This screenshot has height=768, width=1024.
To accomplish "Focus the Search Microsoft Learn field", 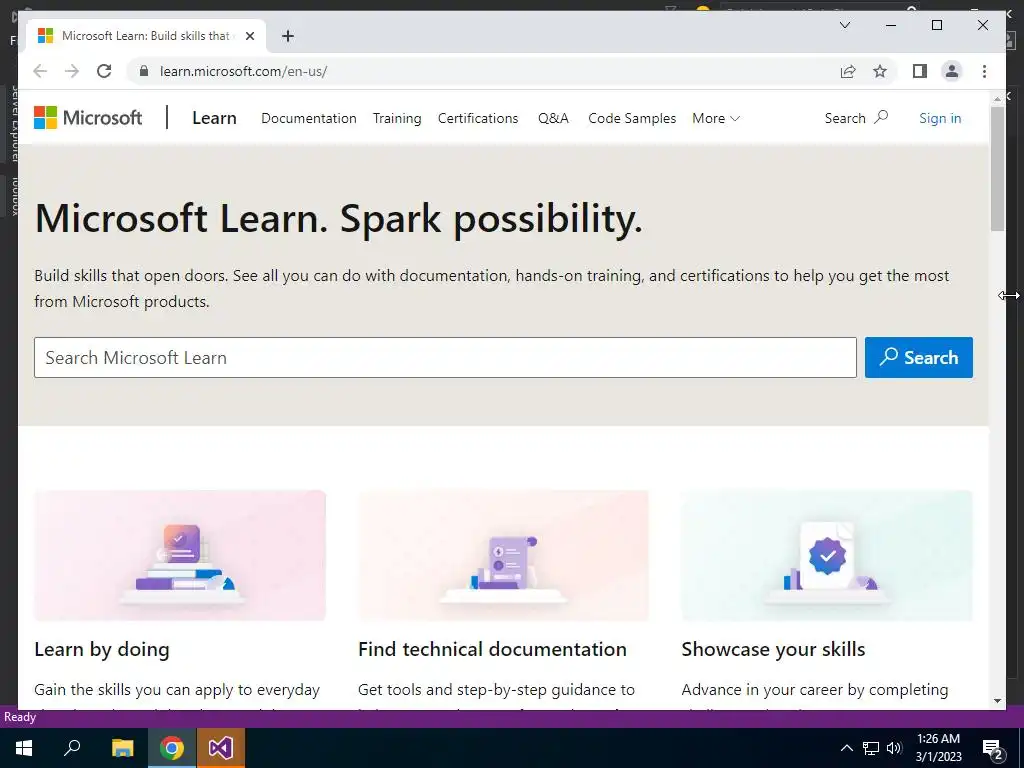I will click(x=445, y=357).
